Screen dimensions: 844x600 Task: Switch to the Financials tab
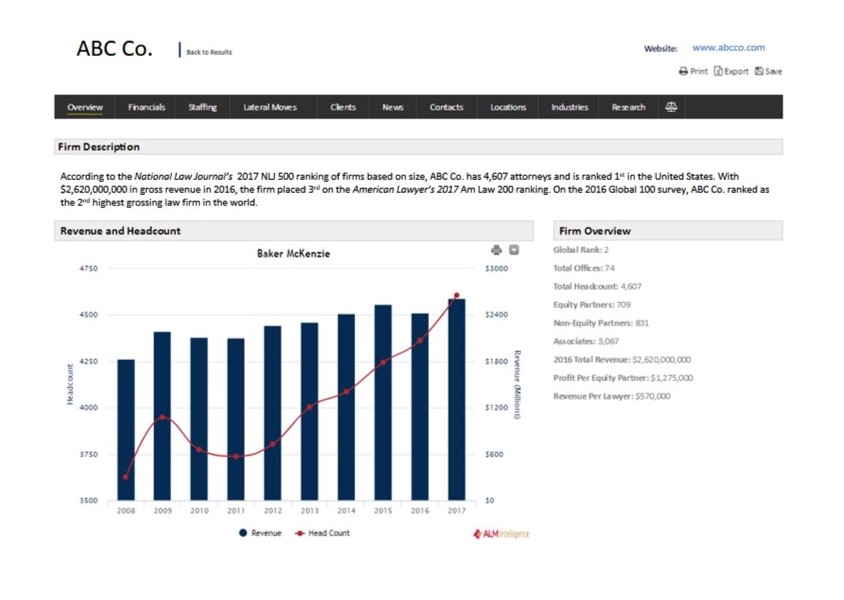click(x=146, y=107)
